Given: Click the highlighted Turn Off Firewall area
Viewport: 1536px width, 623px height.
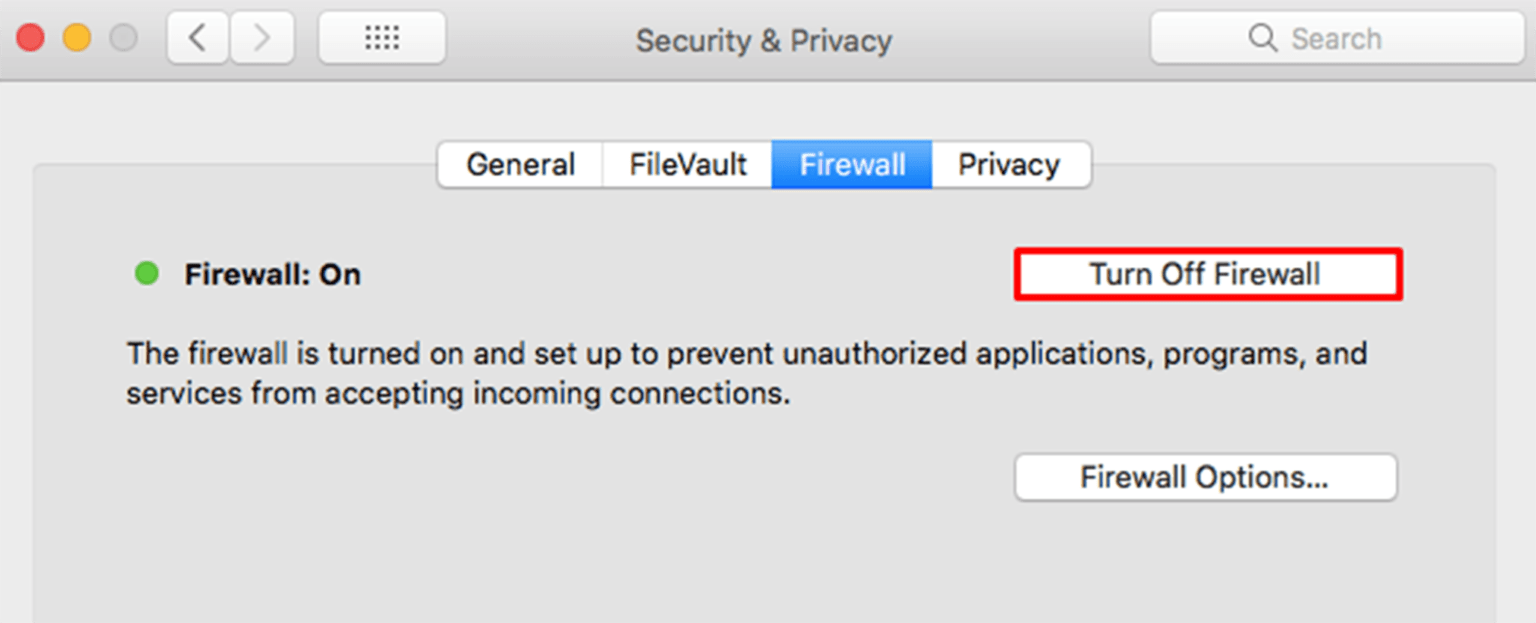Looking at the screenshot, I should [x=1207, y=273].
